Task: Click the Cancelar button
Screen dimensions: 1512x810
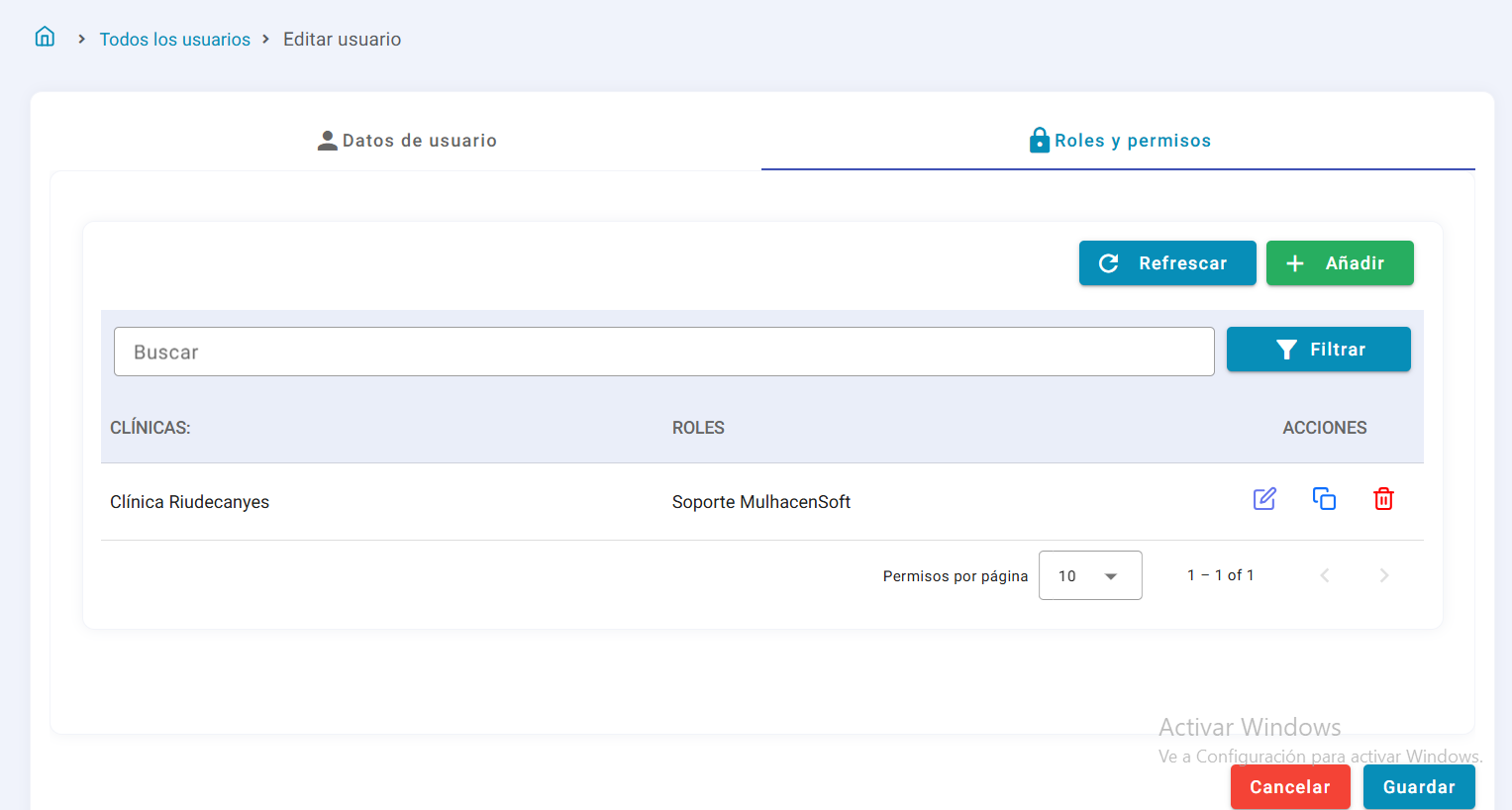Action: (1290, 787)
